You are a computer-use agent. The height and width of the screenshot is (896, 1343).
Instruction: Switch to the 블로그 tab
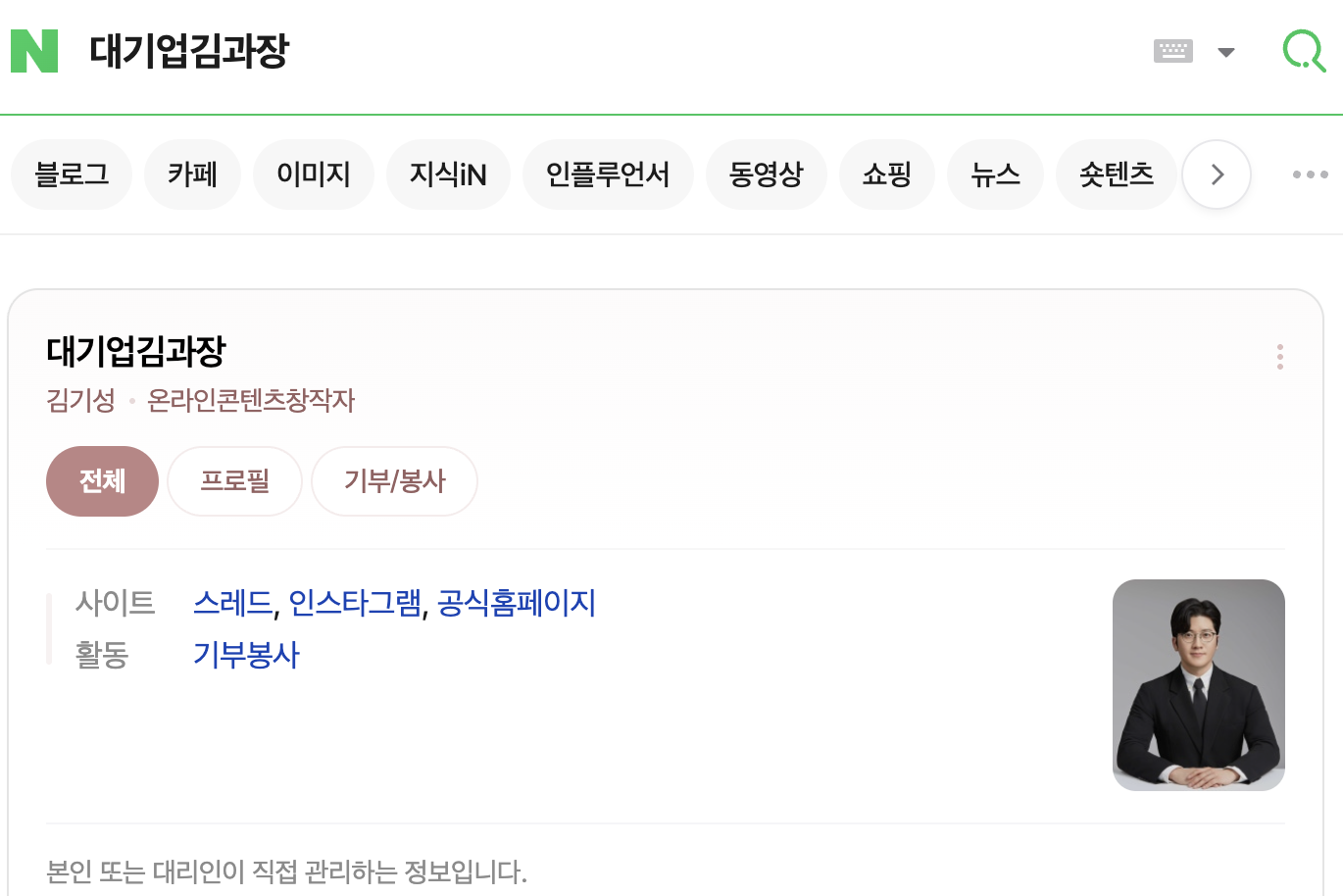tap(72, 174)
